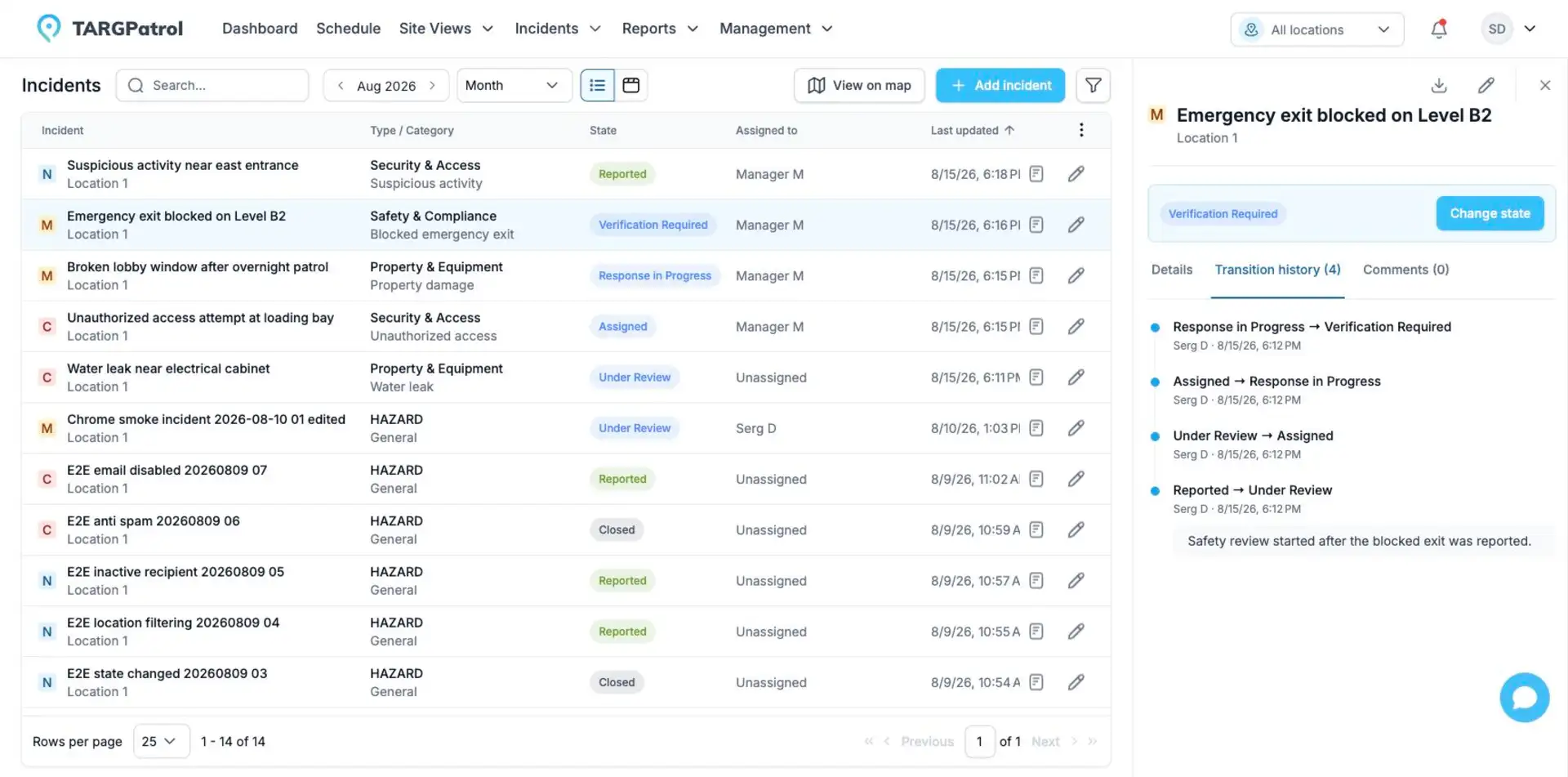Image resolution: width=1568 pixels, height=777 pixels.
Task: Open the chat support bubble
Action: coord(1524,697)
